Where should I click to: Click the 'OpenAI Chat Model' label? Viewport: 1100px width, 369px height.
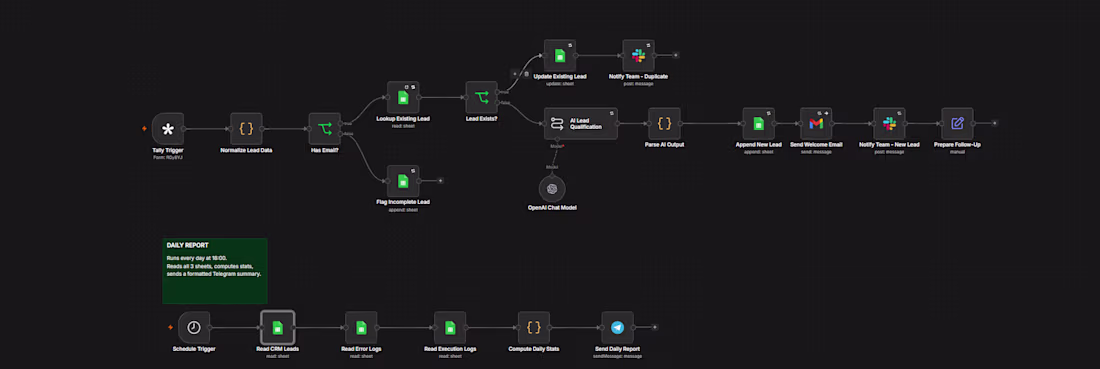pos(552,208)
